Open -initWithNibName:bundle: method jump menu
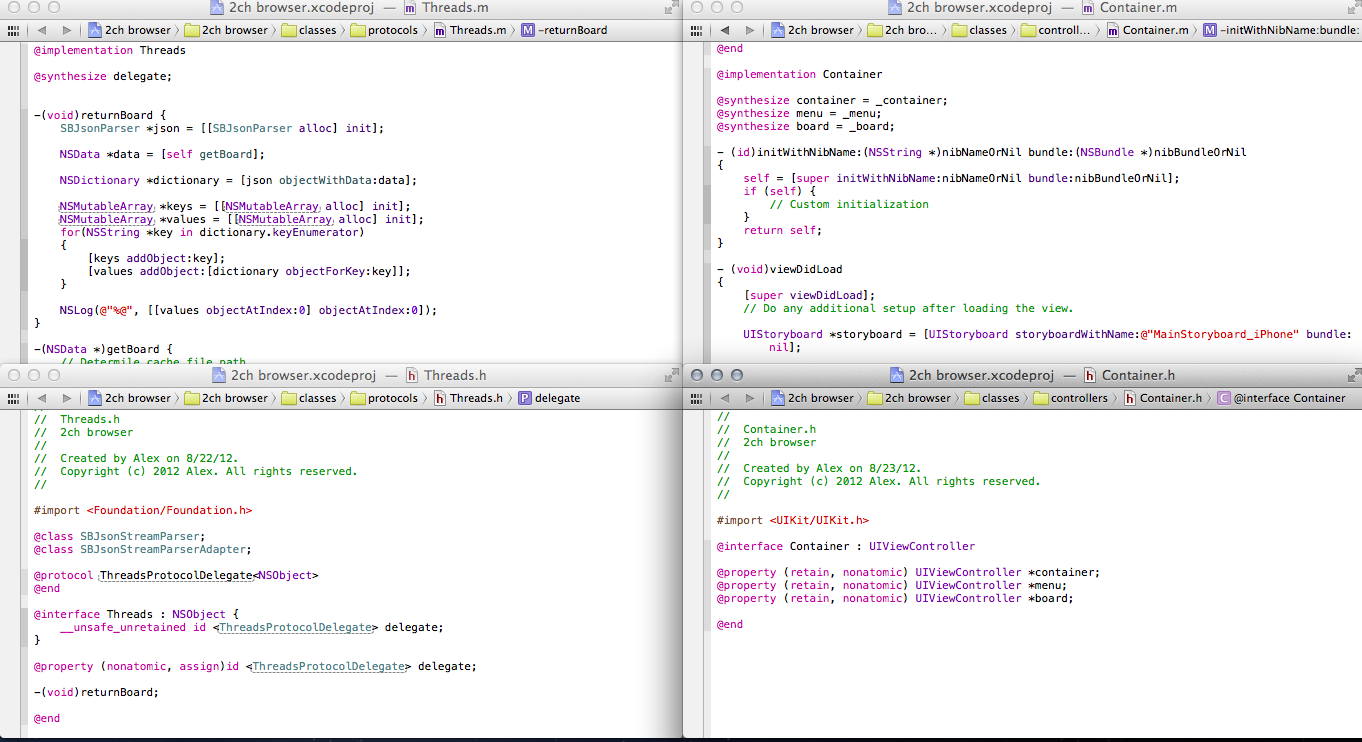 point(1281,30)
